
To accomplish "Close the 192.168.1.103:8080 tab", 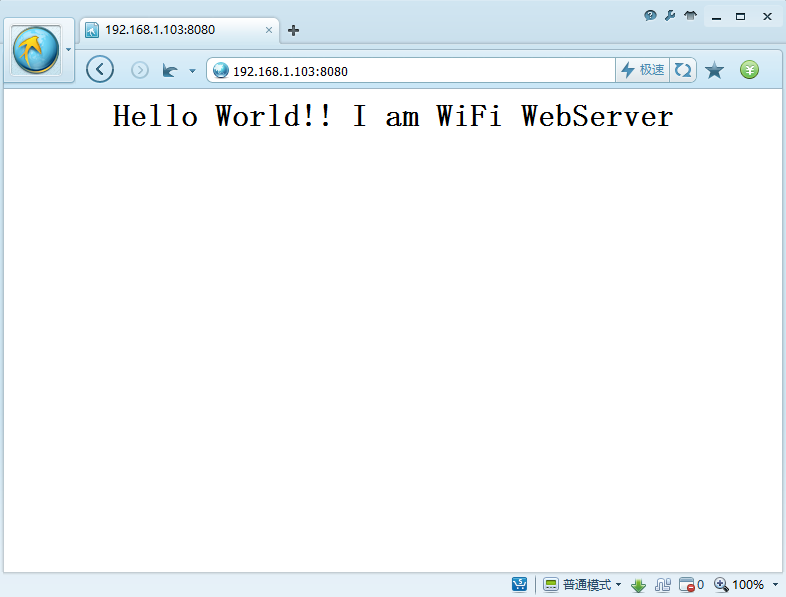I will 269,30.
